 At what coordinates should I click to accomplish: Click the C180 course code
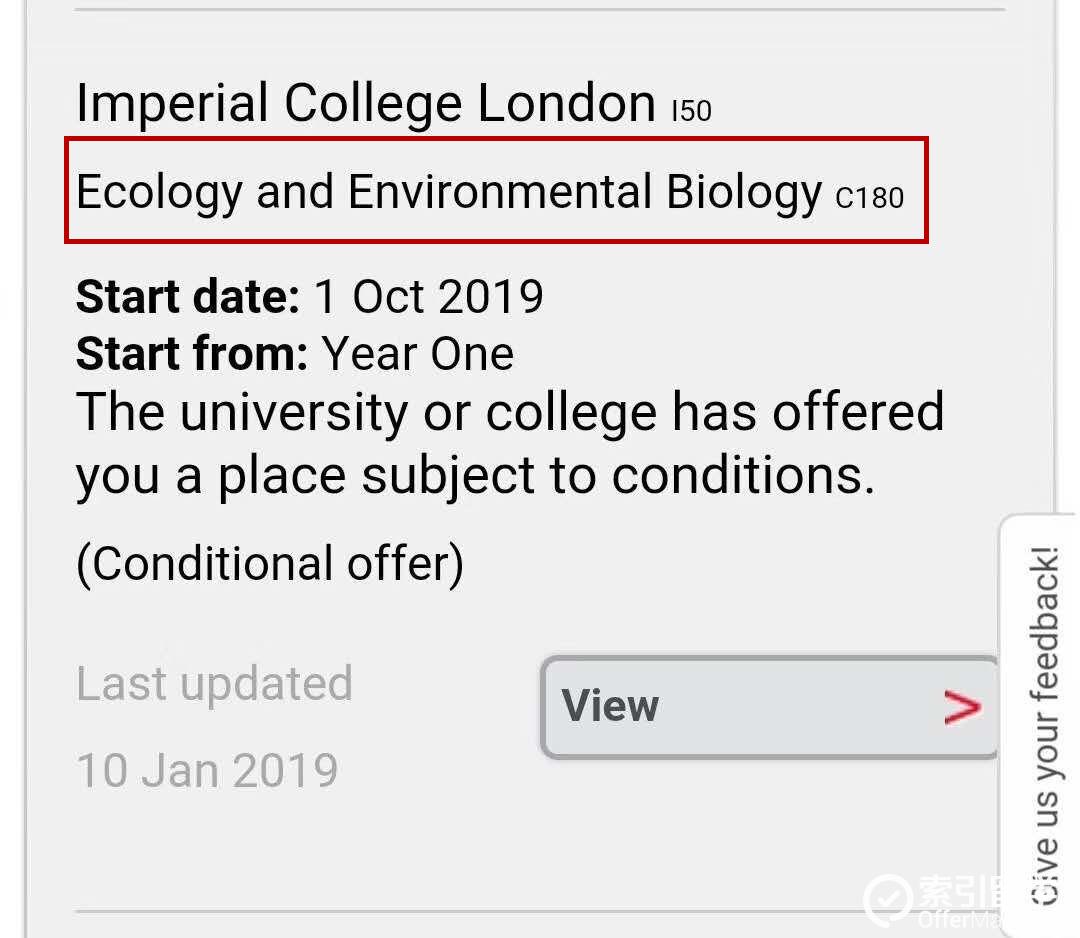coord(869,198)
